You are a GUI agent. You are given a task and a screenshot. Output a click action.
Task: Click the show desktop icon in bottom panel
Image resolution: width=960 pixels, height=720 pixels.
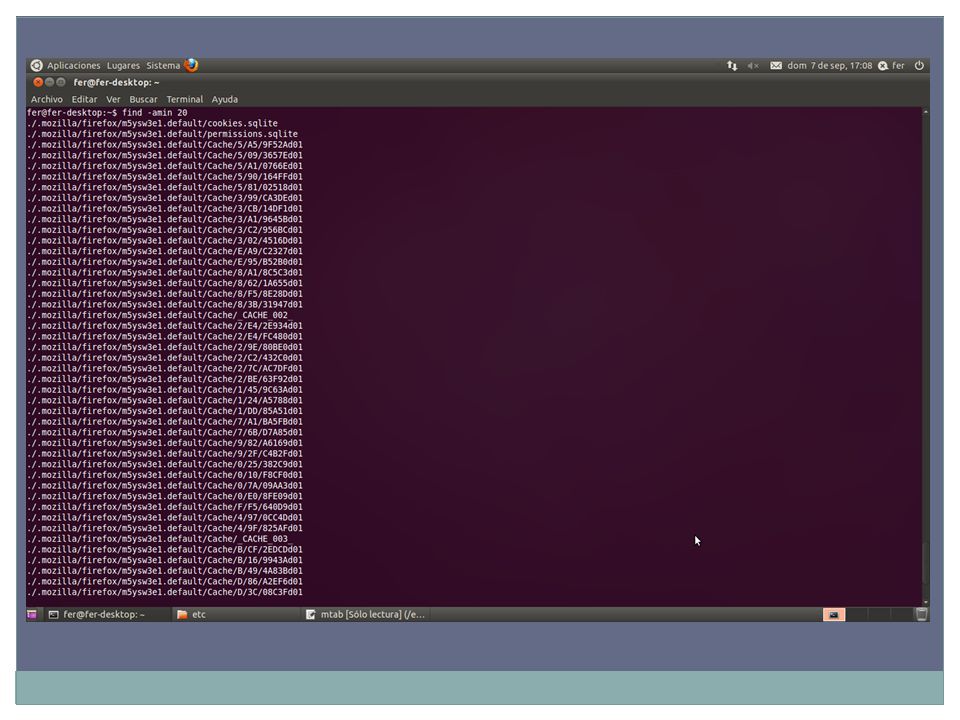pyautogui.click(x=32, y=614)
